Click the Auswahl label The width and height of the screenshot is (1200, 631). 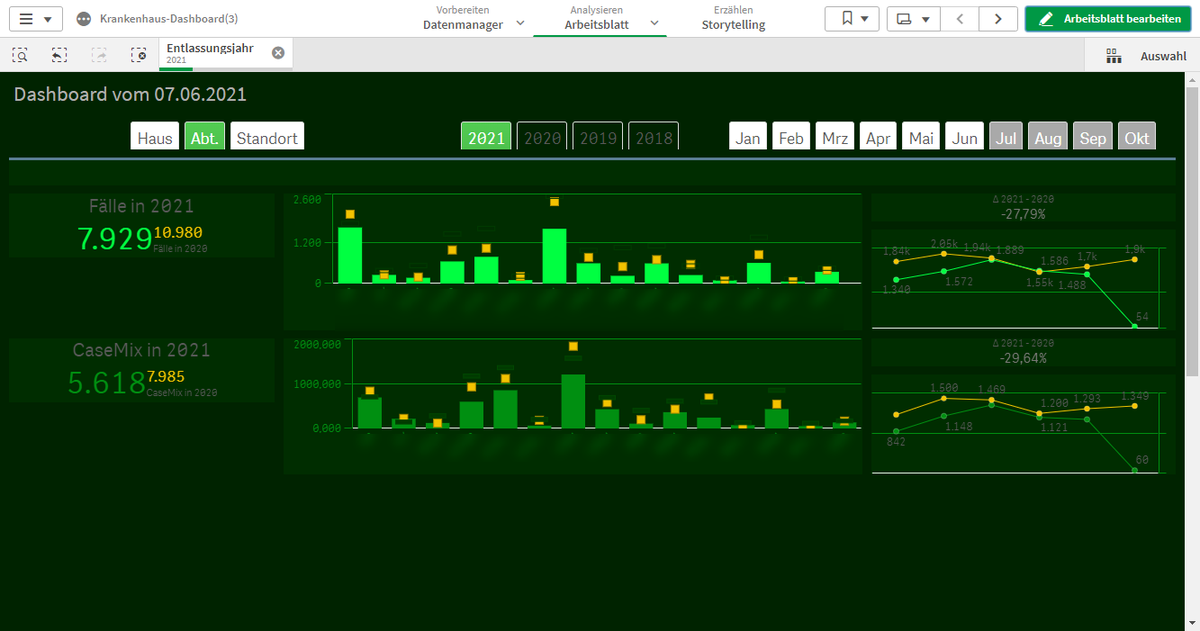pos(1163,56)
